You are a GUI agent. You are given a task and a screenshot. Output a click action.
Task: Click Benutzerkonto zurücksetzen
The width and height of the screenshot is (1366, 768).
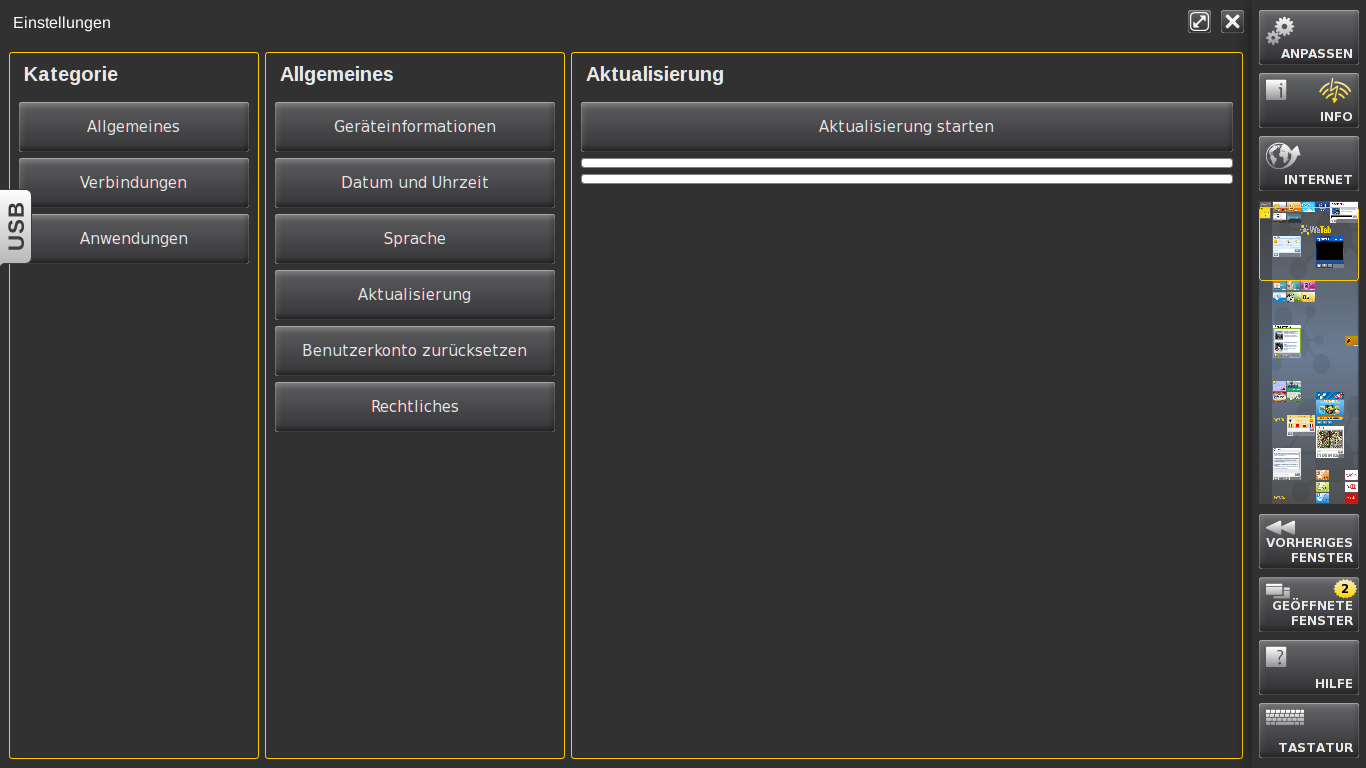pyautogui.click(x=414, y=351)
